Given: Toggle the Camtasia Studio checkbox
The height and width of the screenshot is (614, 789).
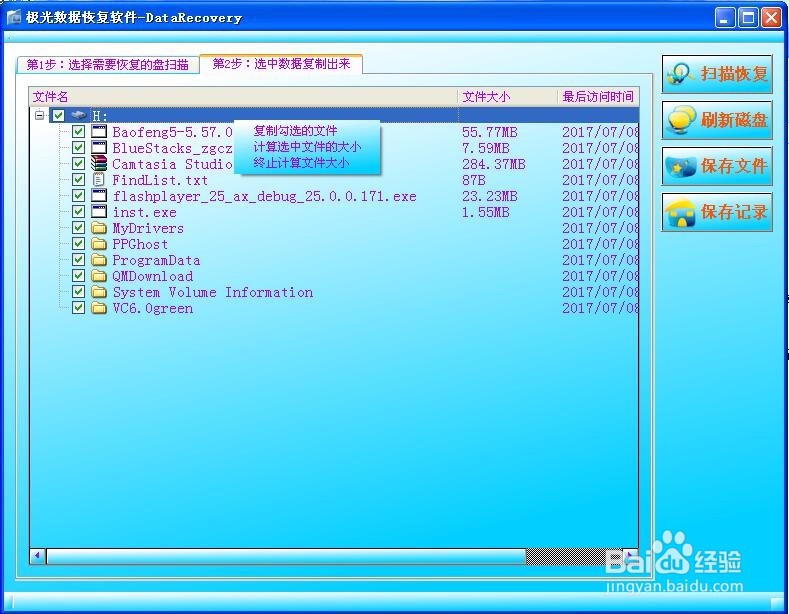Looking at the screenshot, I should click(x=78, y=164).
